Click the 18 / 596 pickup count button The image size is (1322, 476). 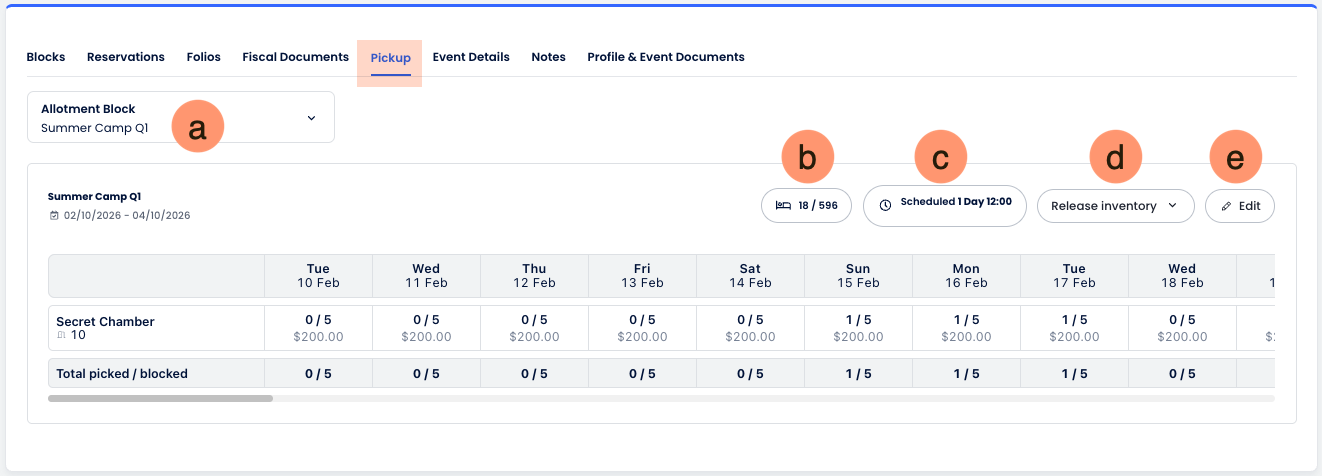[806, 205]
